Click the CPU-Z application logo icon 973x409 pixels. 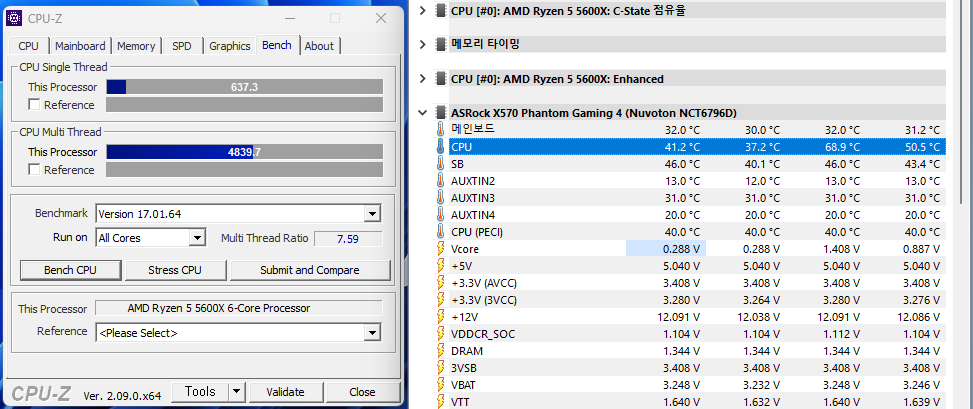click(13, 18)
